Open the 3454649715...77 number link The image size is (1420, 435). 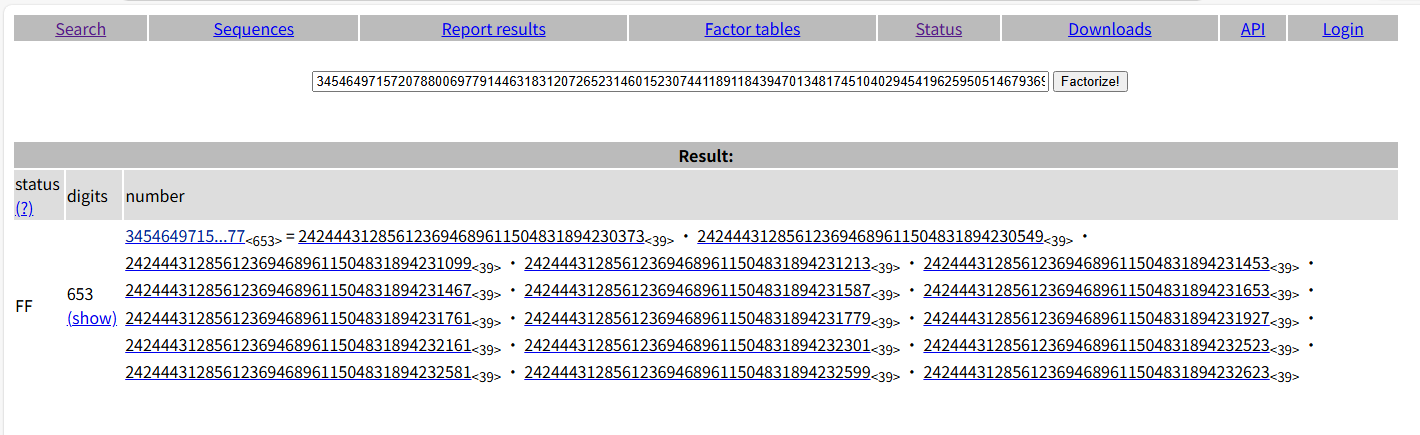(185, 236)
